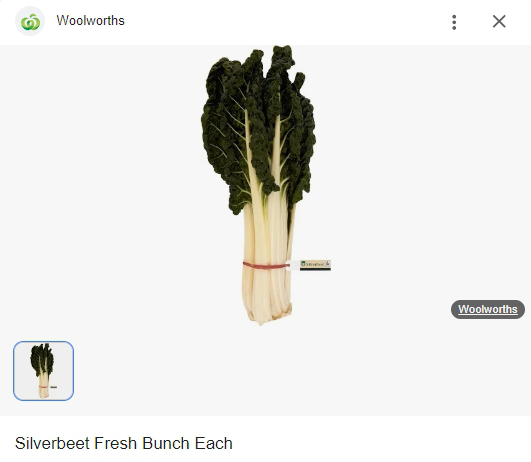Open the three-dot more options menu
The width and height of the screenshot is (531, 462).
(454, 22)
